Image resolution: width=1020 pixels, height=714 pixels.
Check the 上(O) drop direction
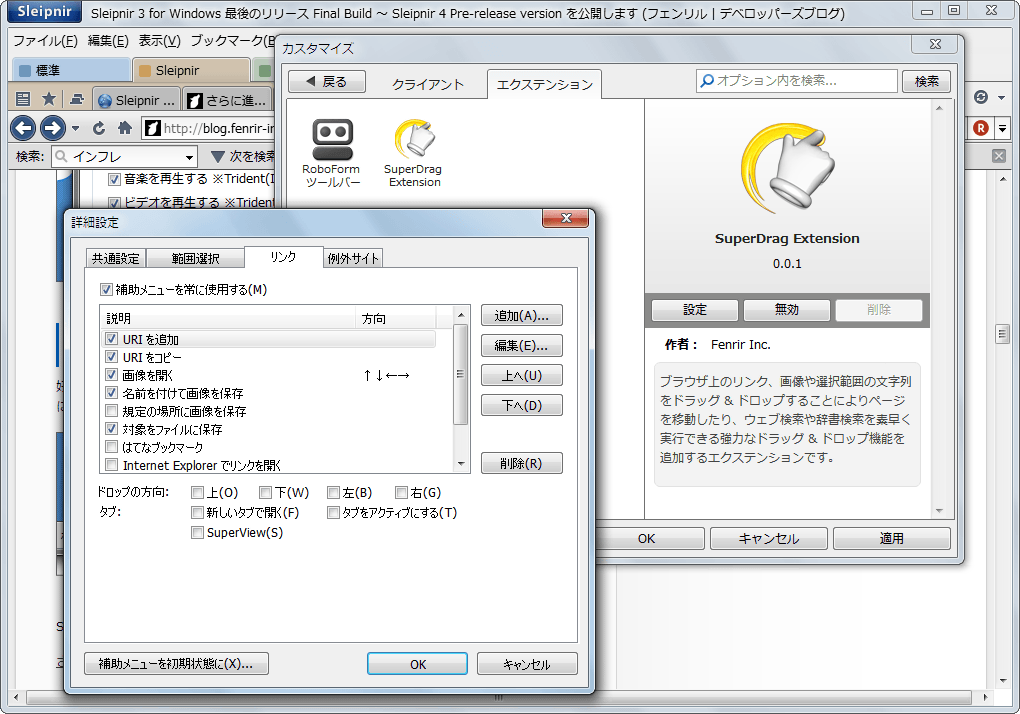[197, 492]
